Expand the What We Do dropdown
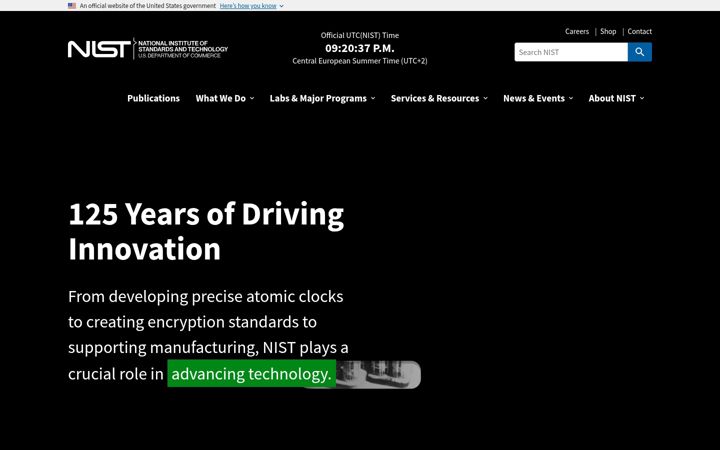Image resolution: width=720 pixels, height=450 pixels. point(225,98)
